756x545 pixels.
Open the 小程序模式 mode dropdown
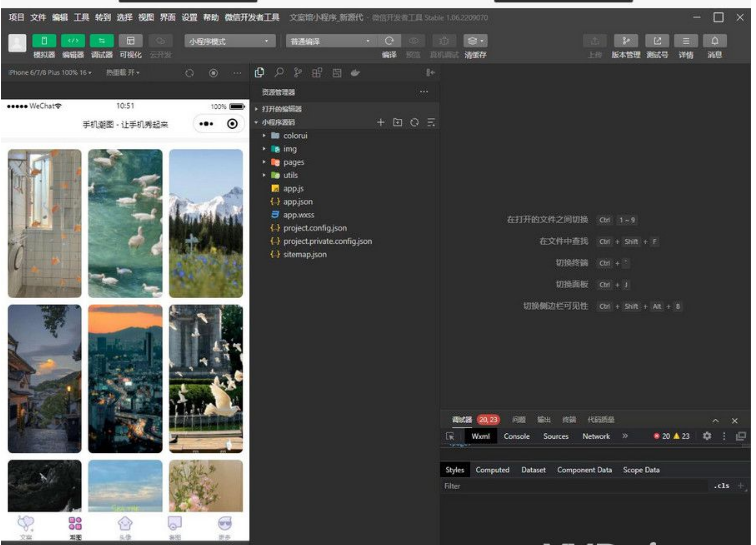[229, 41]
